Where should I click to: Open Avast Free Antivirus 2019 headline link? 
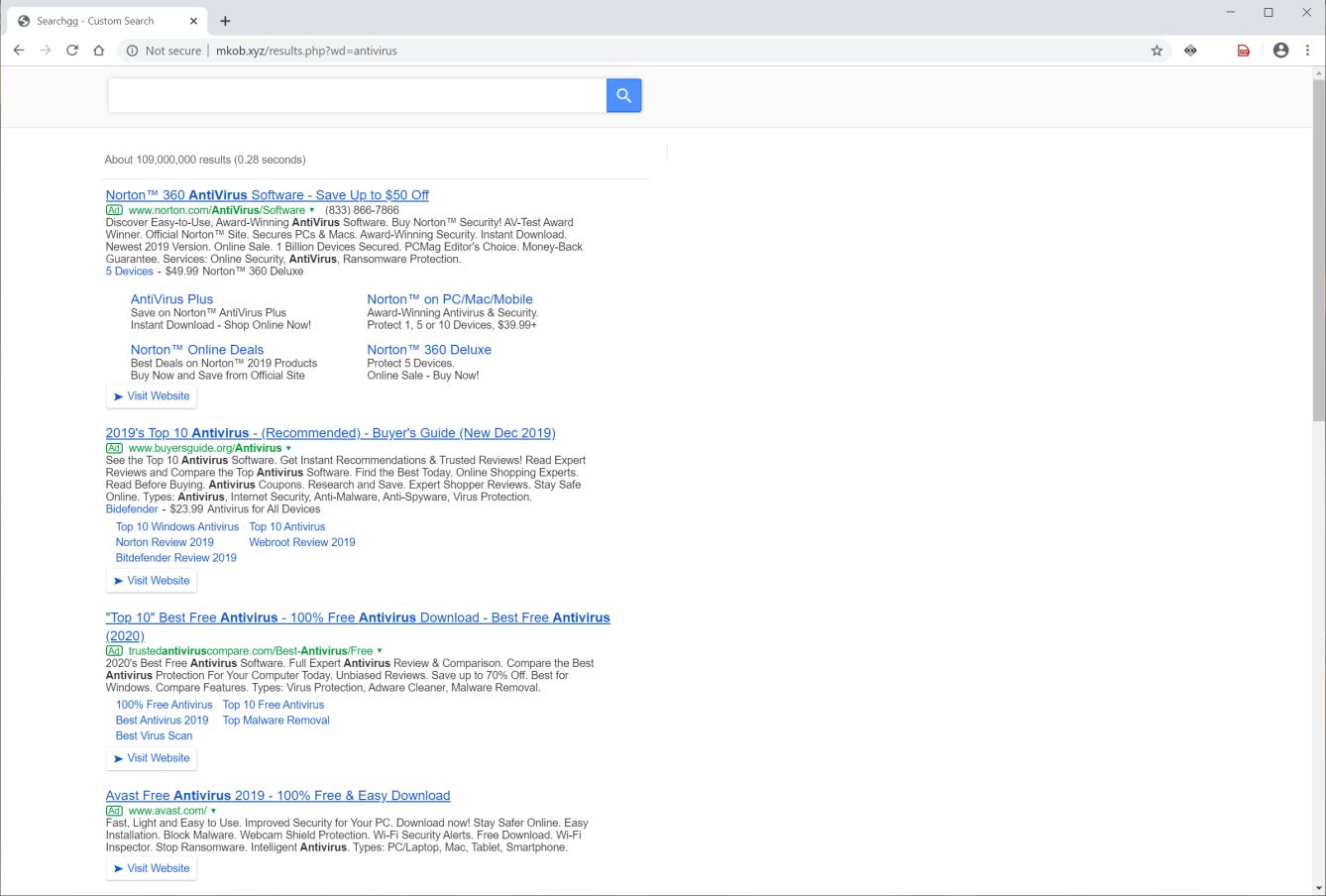278,796
